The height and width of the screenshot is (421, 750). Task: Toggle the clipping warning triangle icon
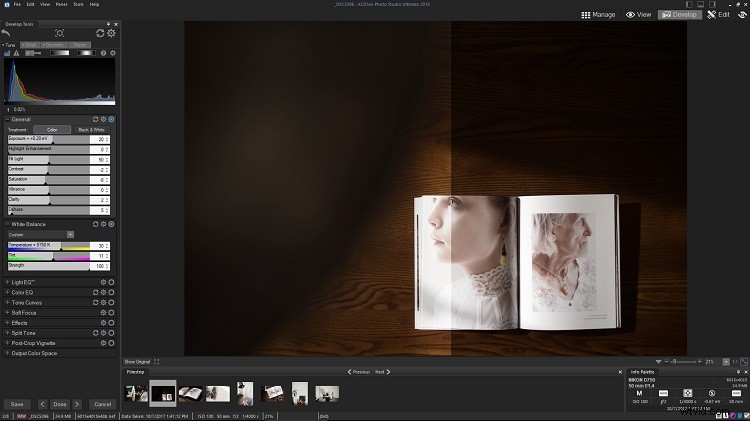click(x=16, y=53)
